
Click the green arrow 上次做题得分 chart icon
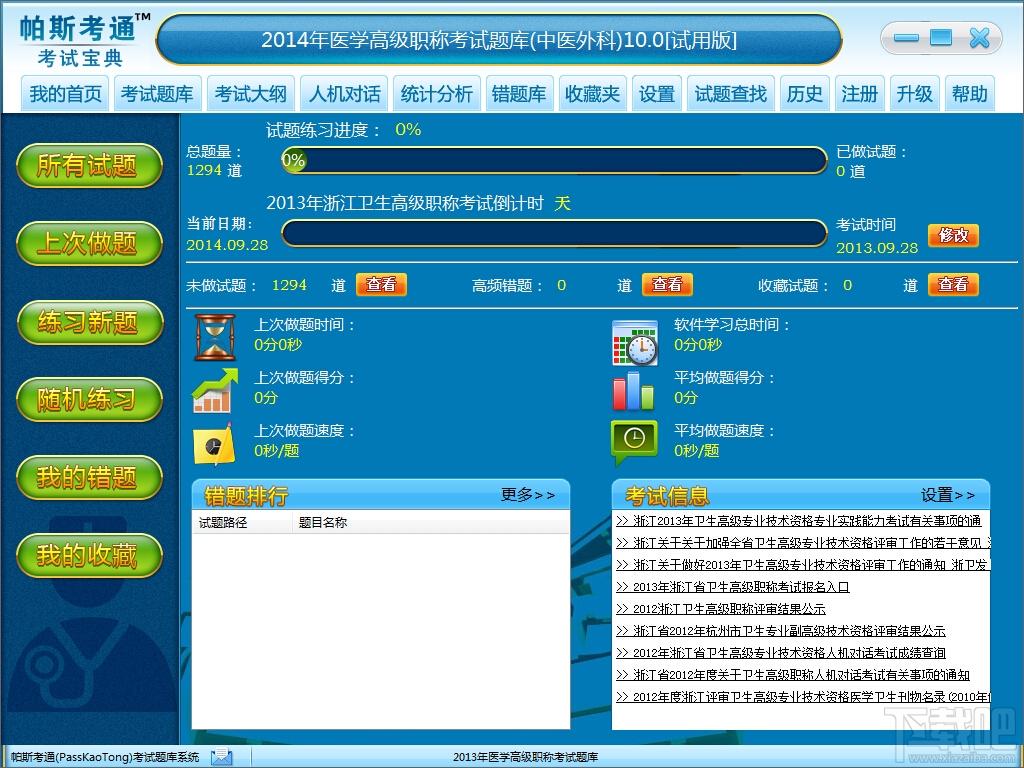(215, 391)
